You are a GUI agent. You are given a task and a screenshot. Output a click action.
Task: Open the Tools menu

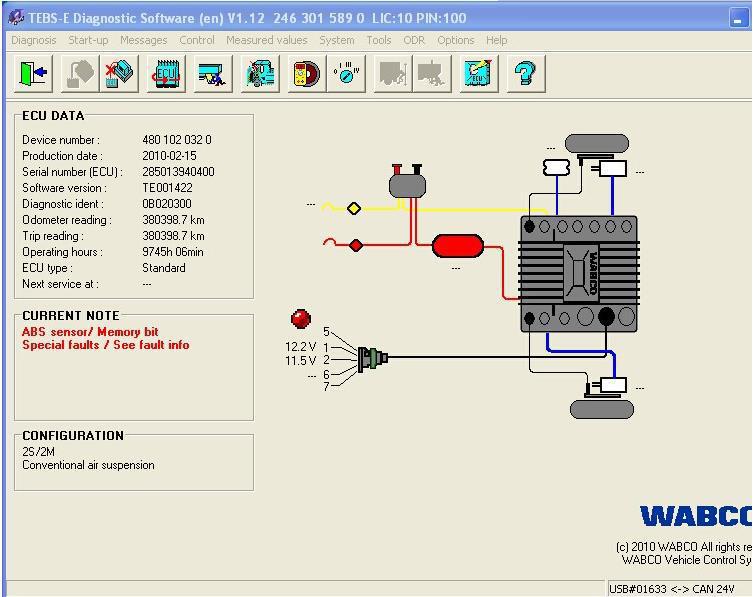[378, 40]
